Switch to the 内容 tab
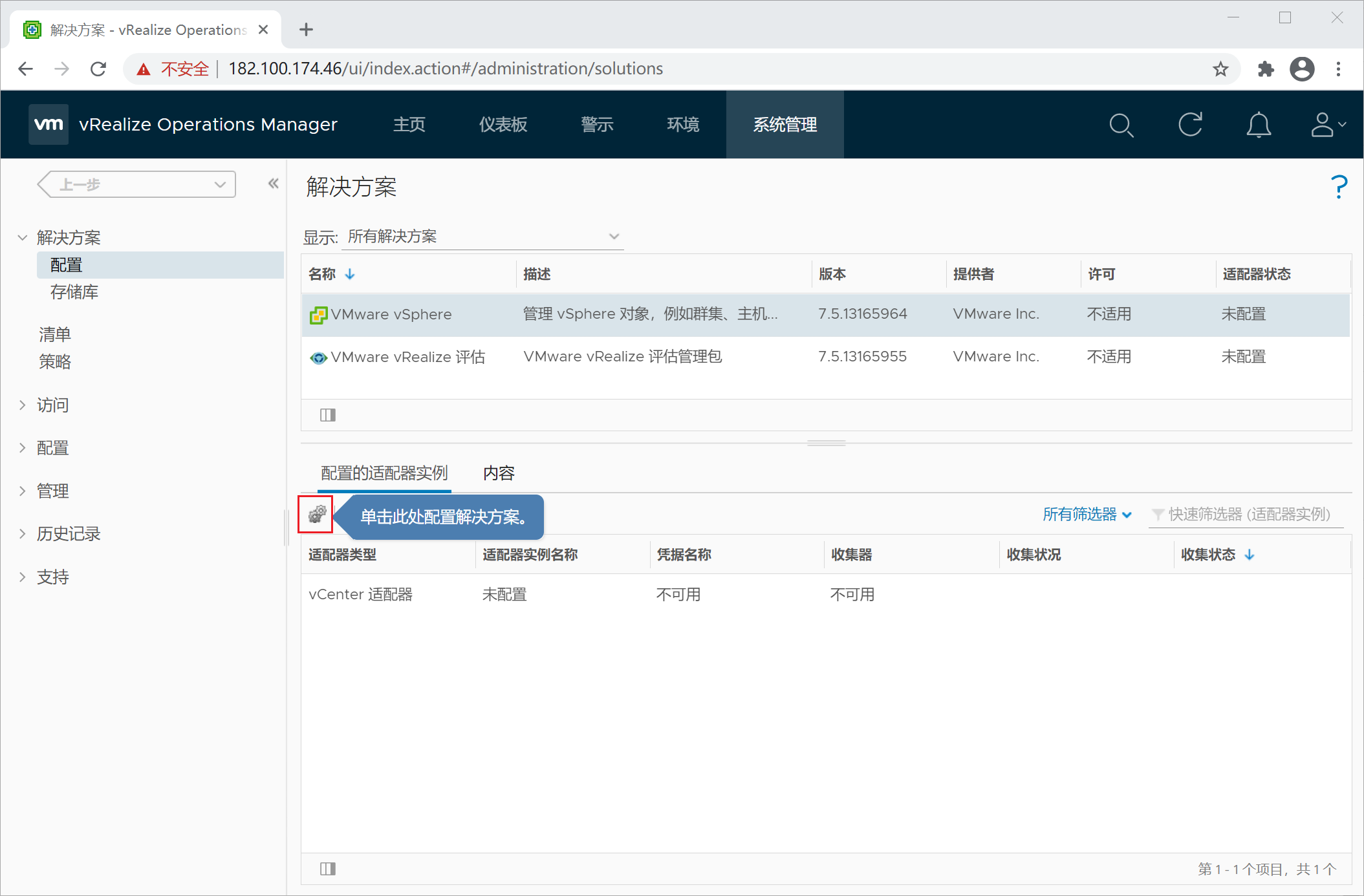The image size is (1364, 896). click(499, 473)
